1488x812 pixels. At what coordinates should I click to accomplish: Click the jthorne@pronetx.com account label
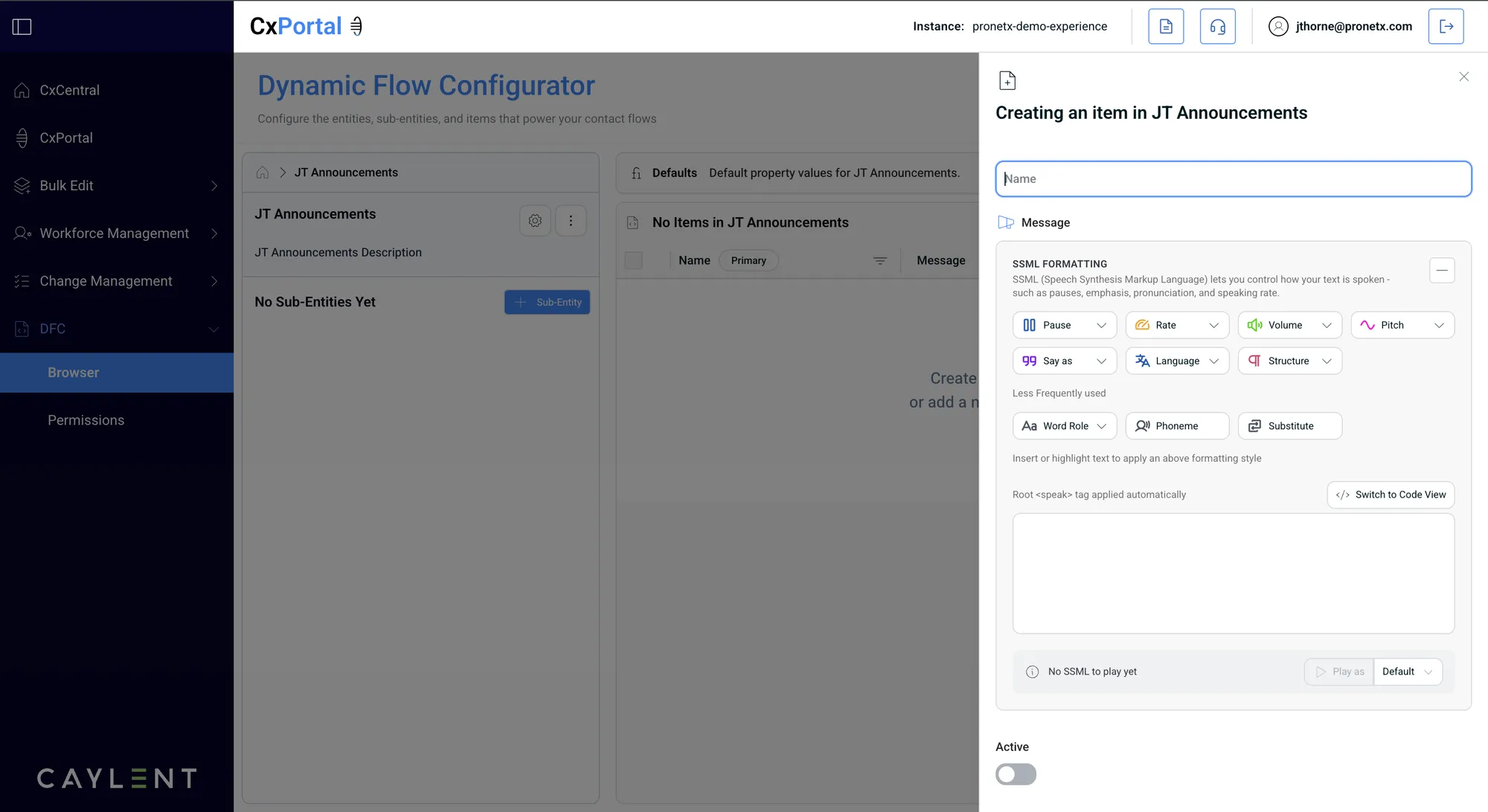click(1354, 27)
